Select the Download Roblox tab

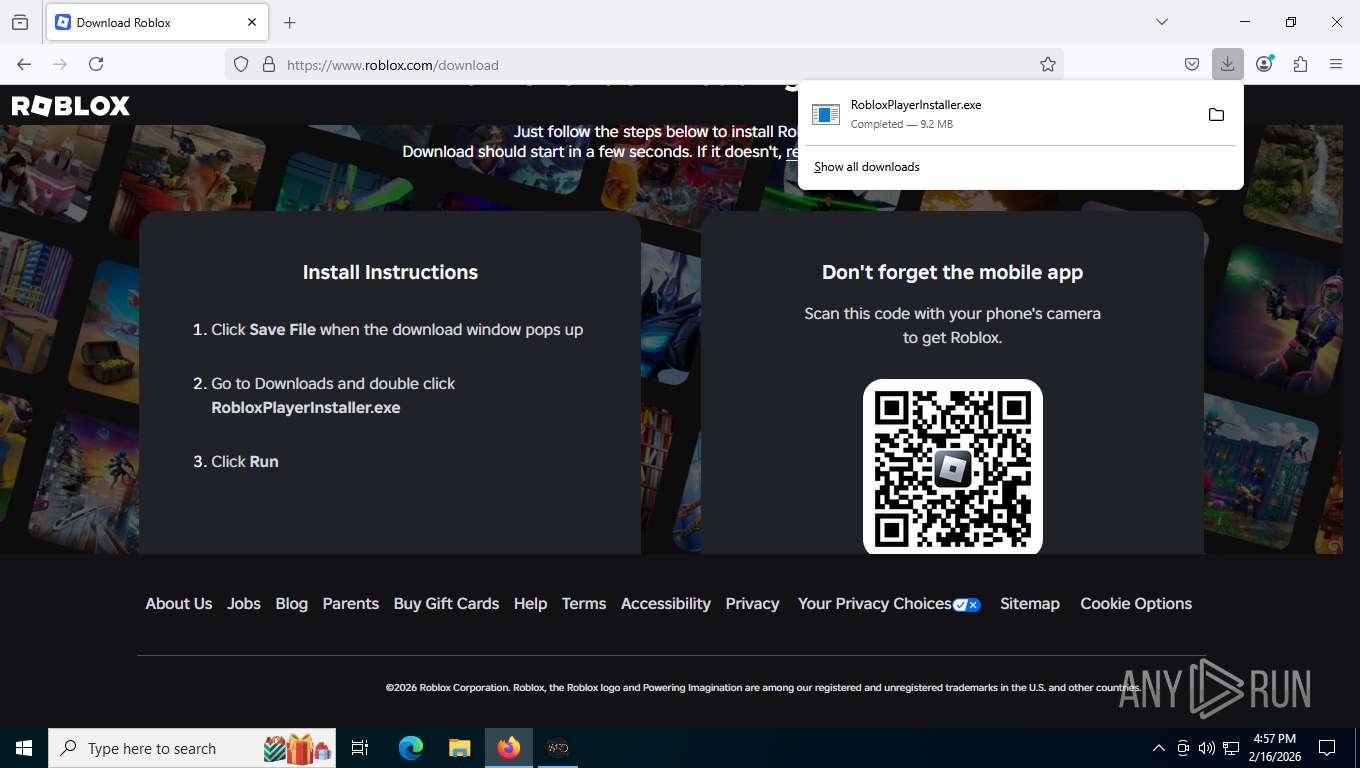point(157,22)
